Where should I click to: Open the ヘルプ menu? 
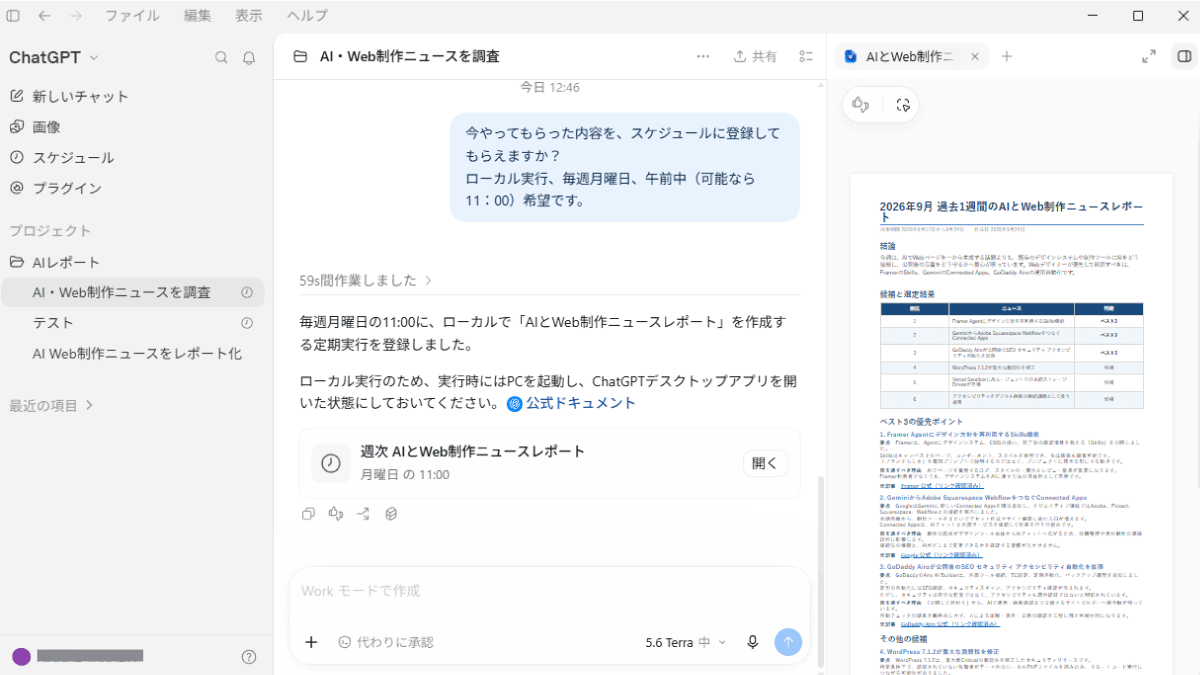tap(307, 16)
